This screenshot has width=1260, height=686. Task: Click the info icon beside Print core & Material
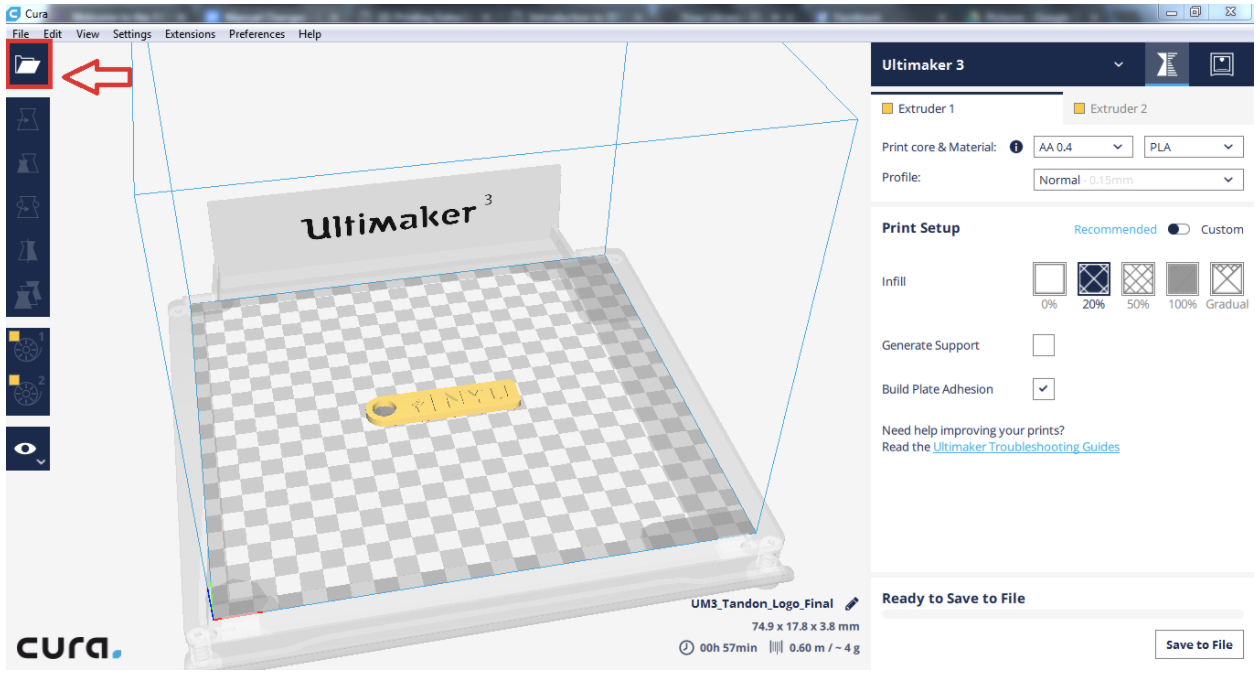point(1016,147)
